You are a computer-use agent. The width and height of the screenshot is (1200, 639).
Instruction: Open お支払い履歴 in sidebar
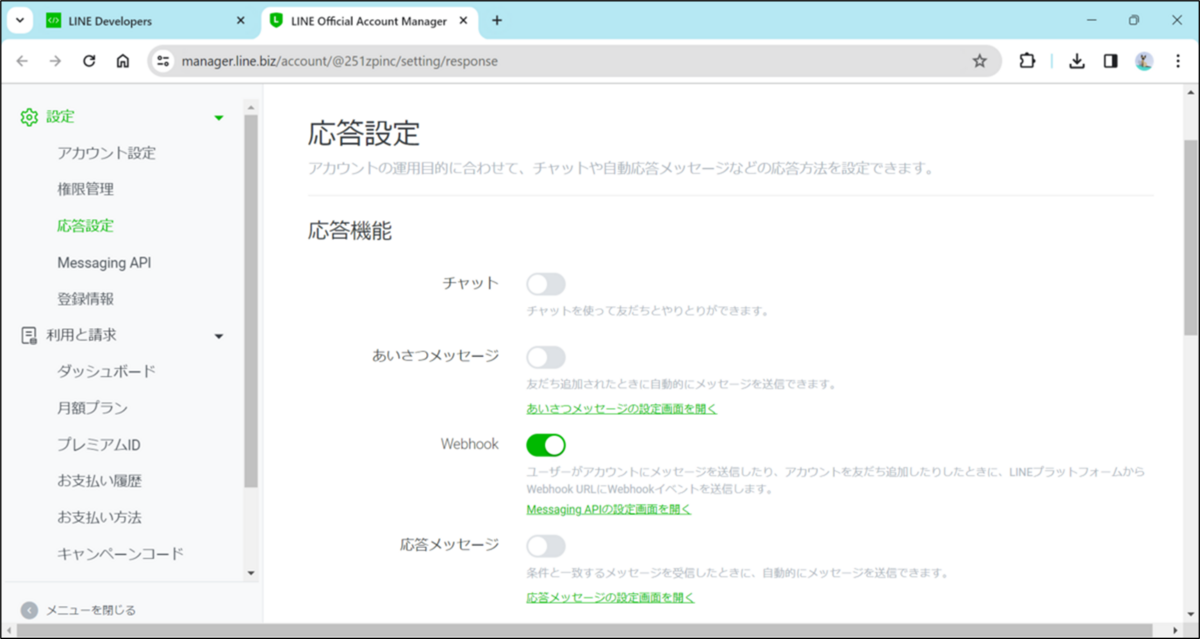(x=99, y=481)
